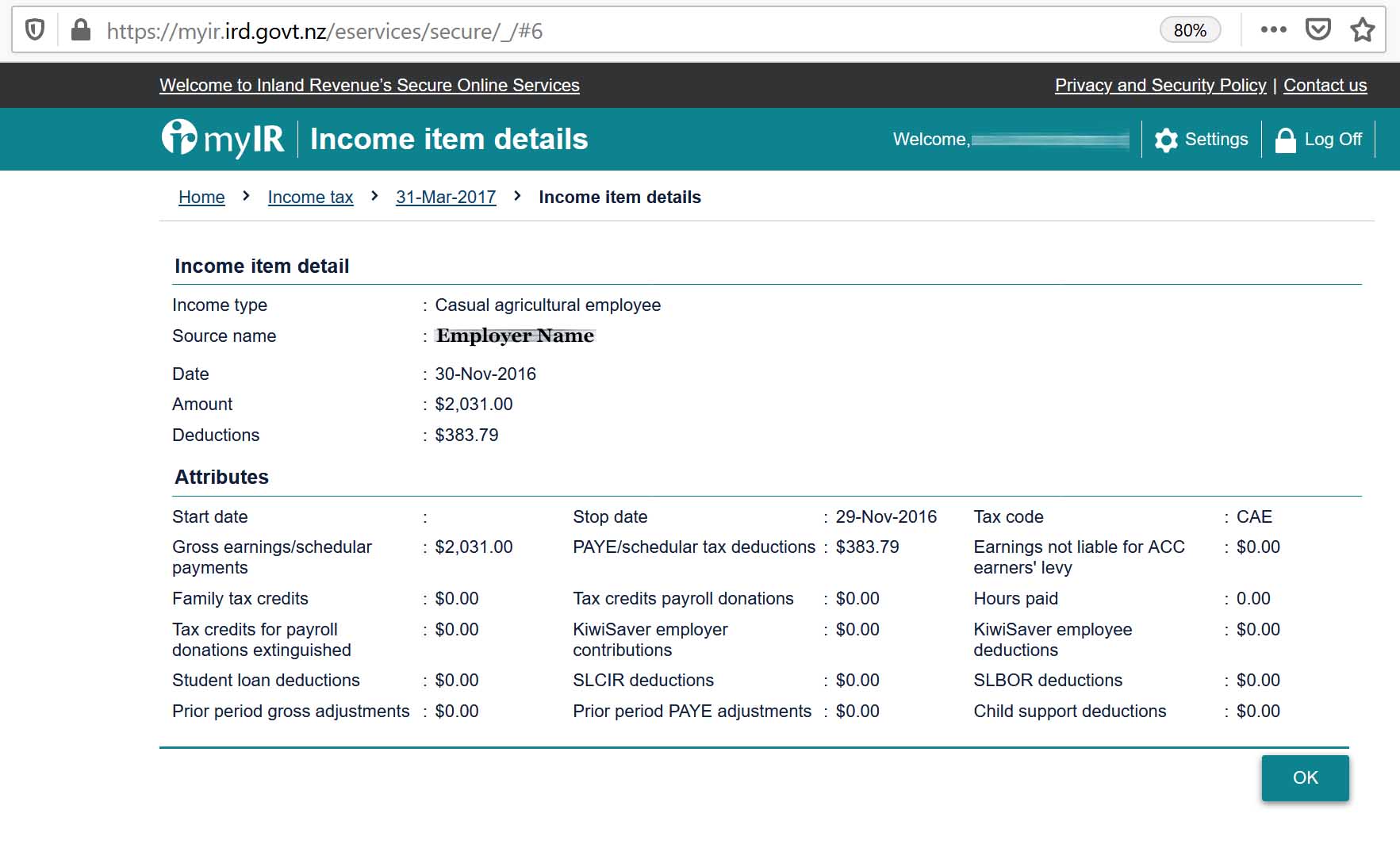Select the Income tax breadcrumb
1400x848 pixels.
(310, 197)
